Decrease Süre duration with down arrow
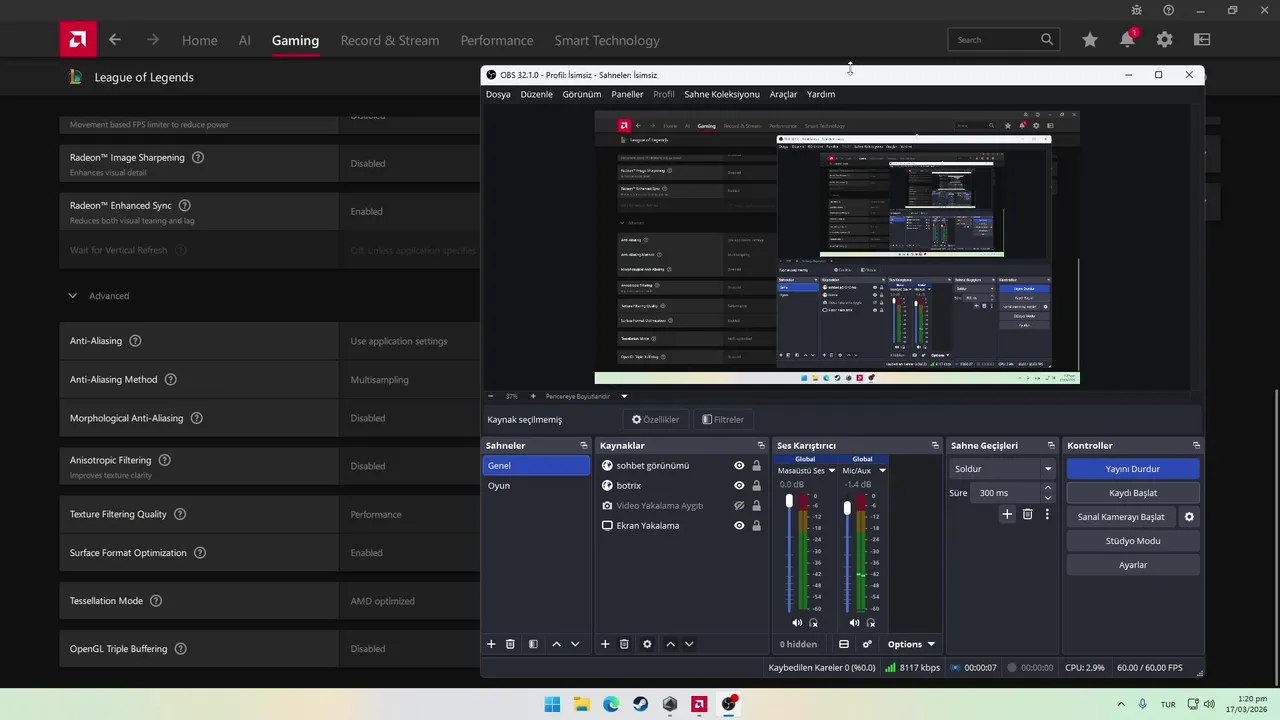This screenshot has width=1280, height=720. pyautogui.click(x=1048, y=497)
